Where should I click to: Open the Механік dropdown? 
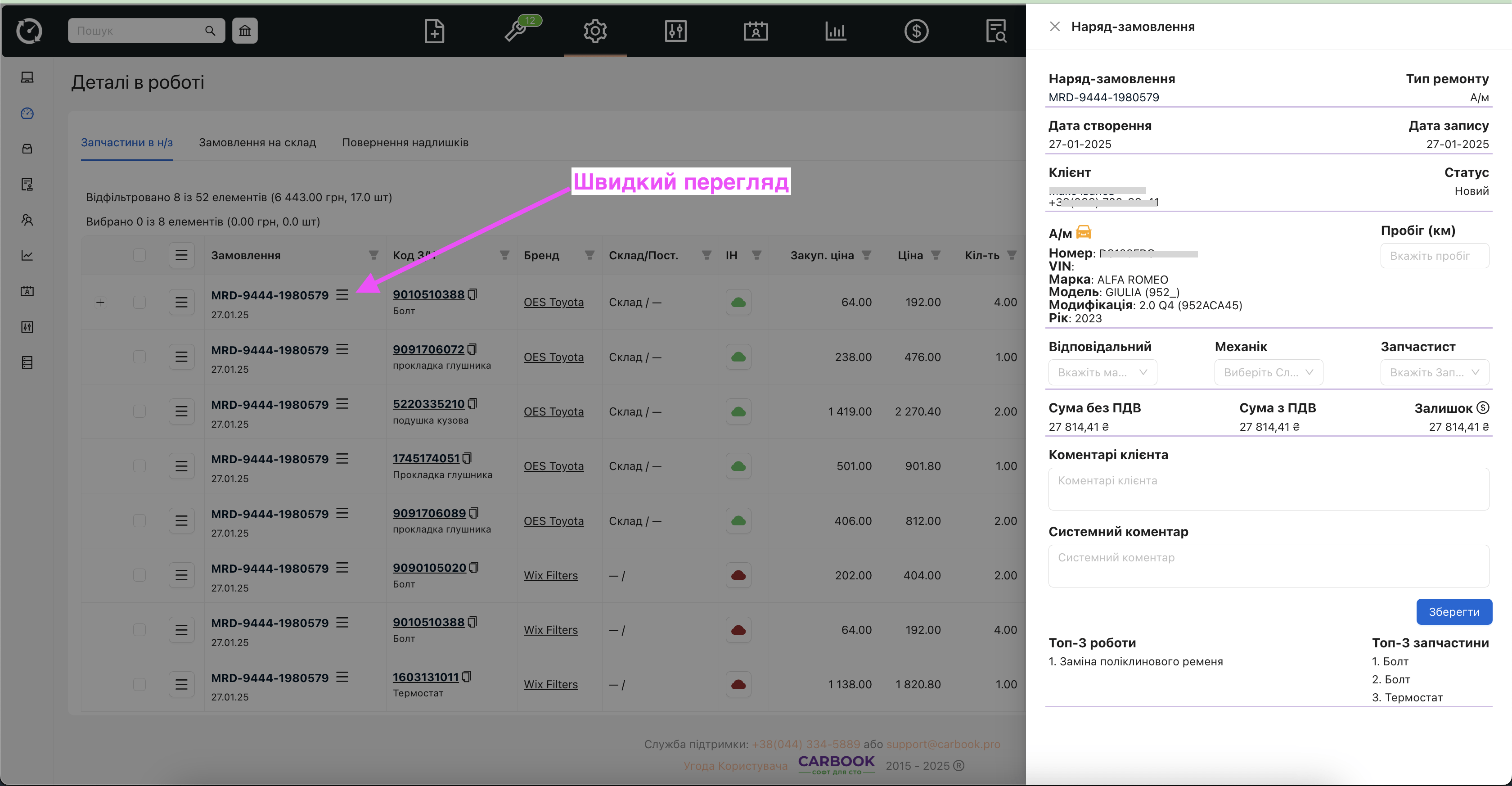pos(1269,372)
